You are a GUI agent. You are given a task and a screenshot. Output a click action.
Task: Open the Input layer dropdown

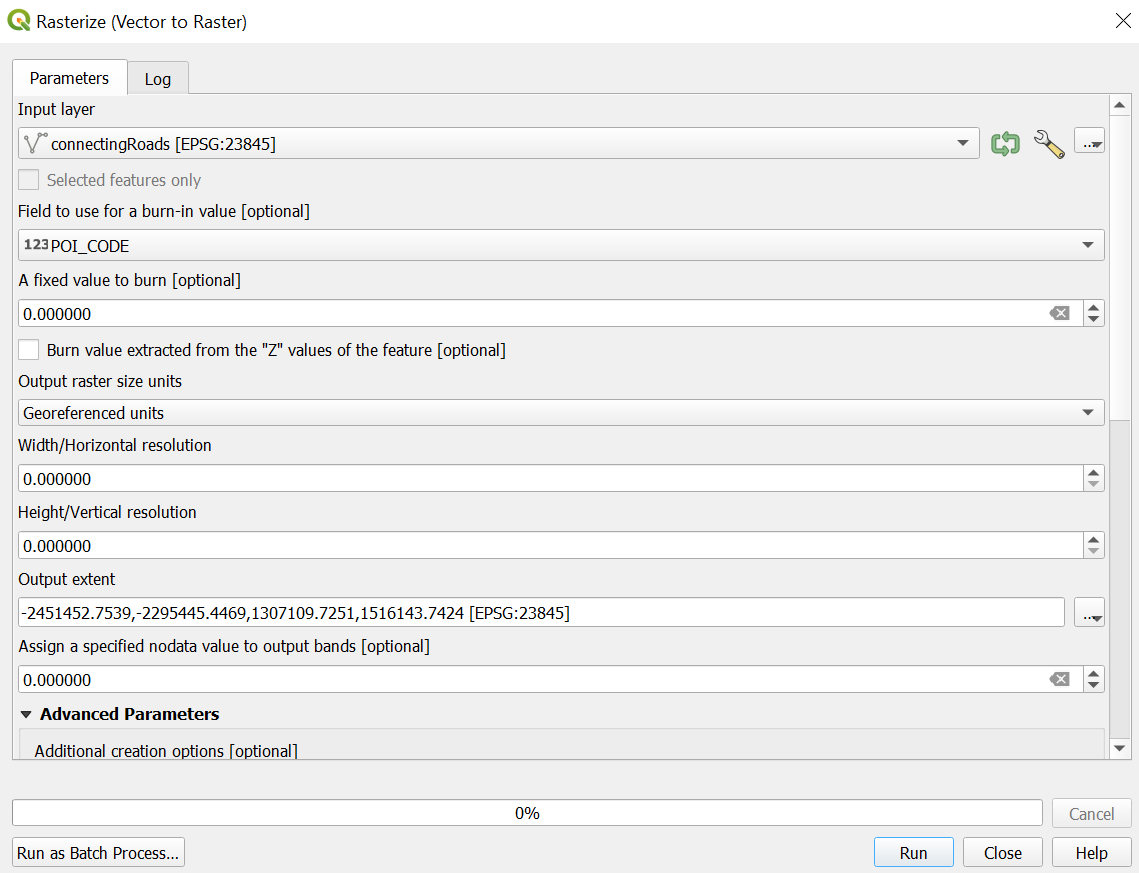coord(498,144)
